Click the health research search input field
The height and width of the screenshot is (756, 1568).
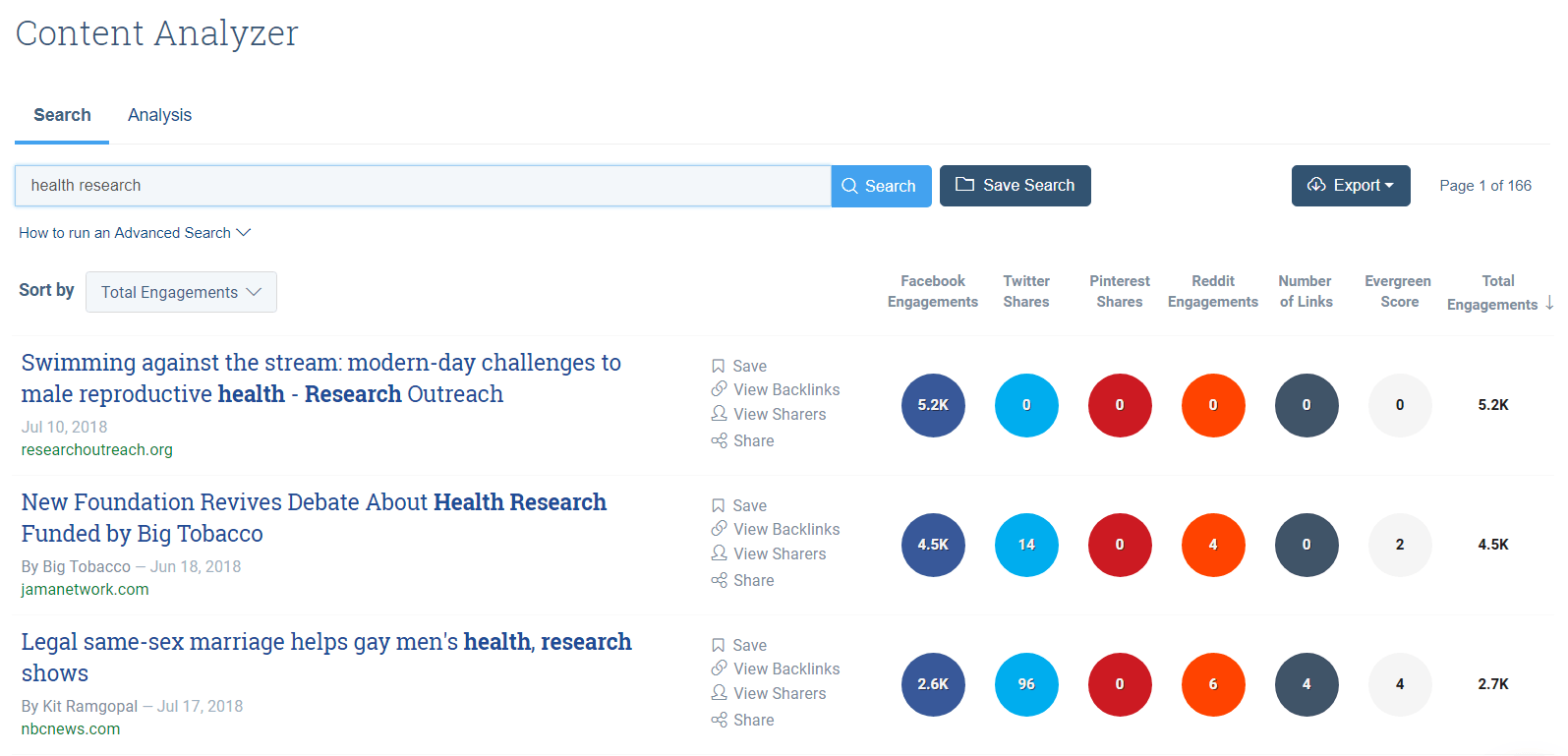tap(423, 186)
